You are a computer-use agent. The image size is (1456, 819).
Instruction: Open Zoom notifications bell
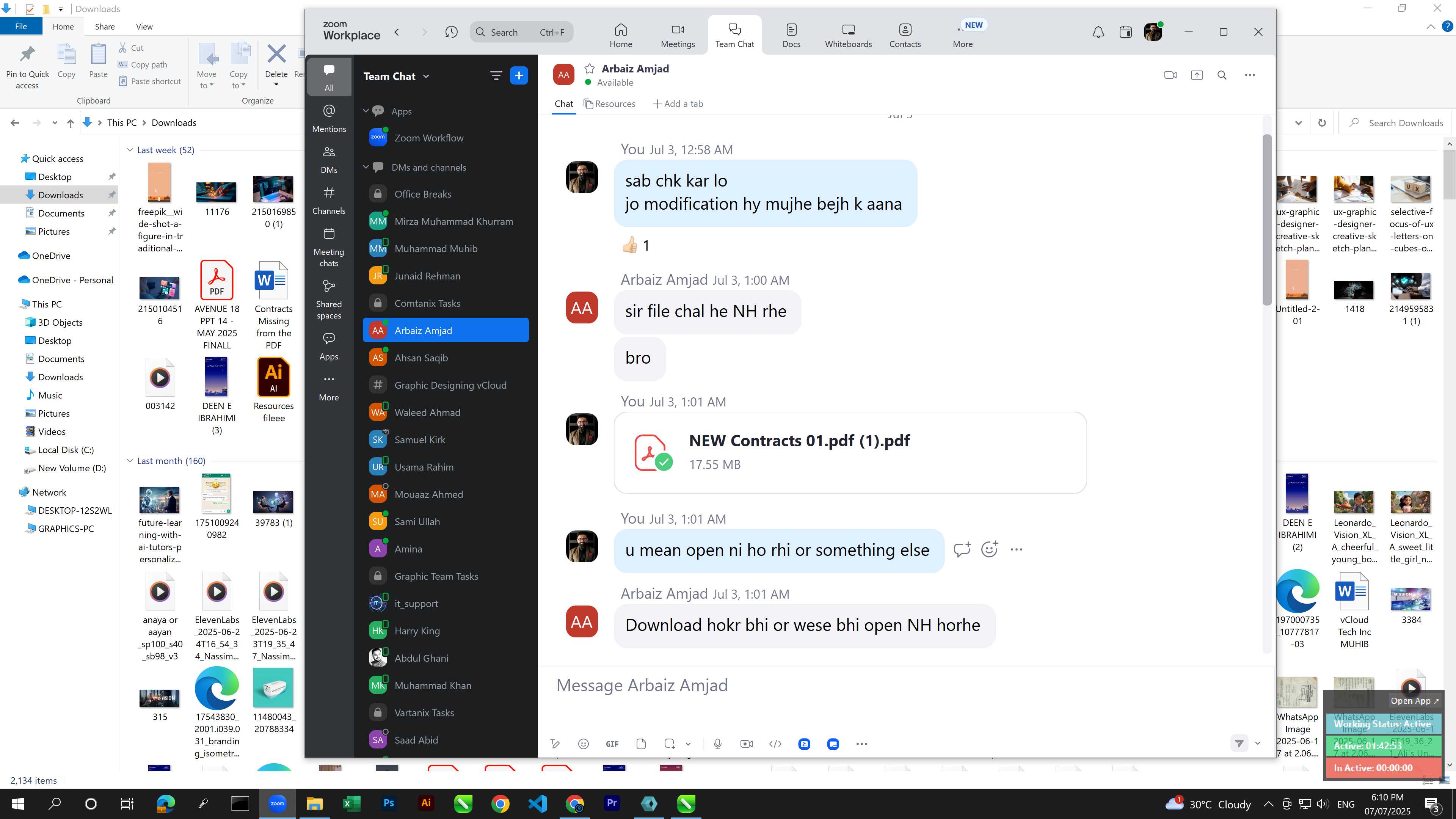coord(1098,32)
